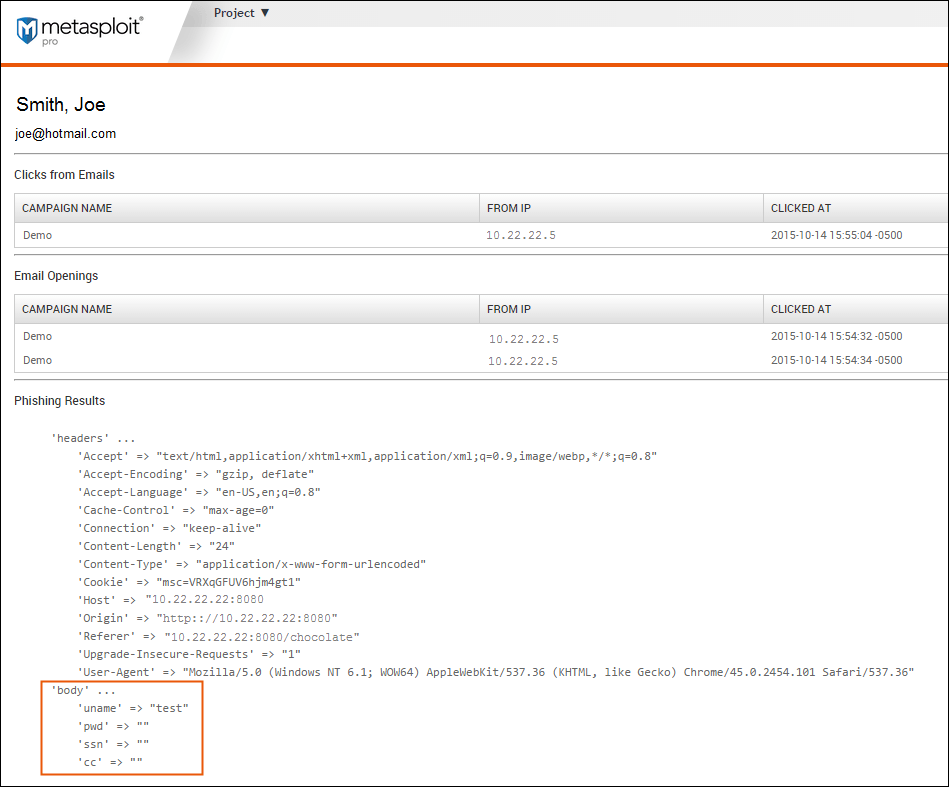The width and height of the screenshot is (949, 787).
Task: Click the Phishing Results section heading
Action: pos(59,401)
